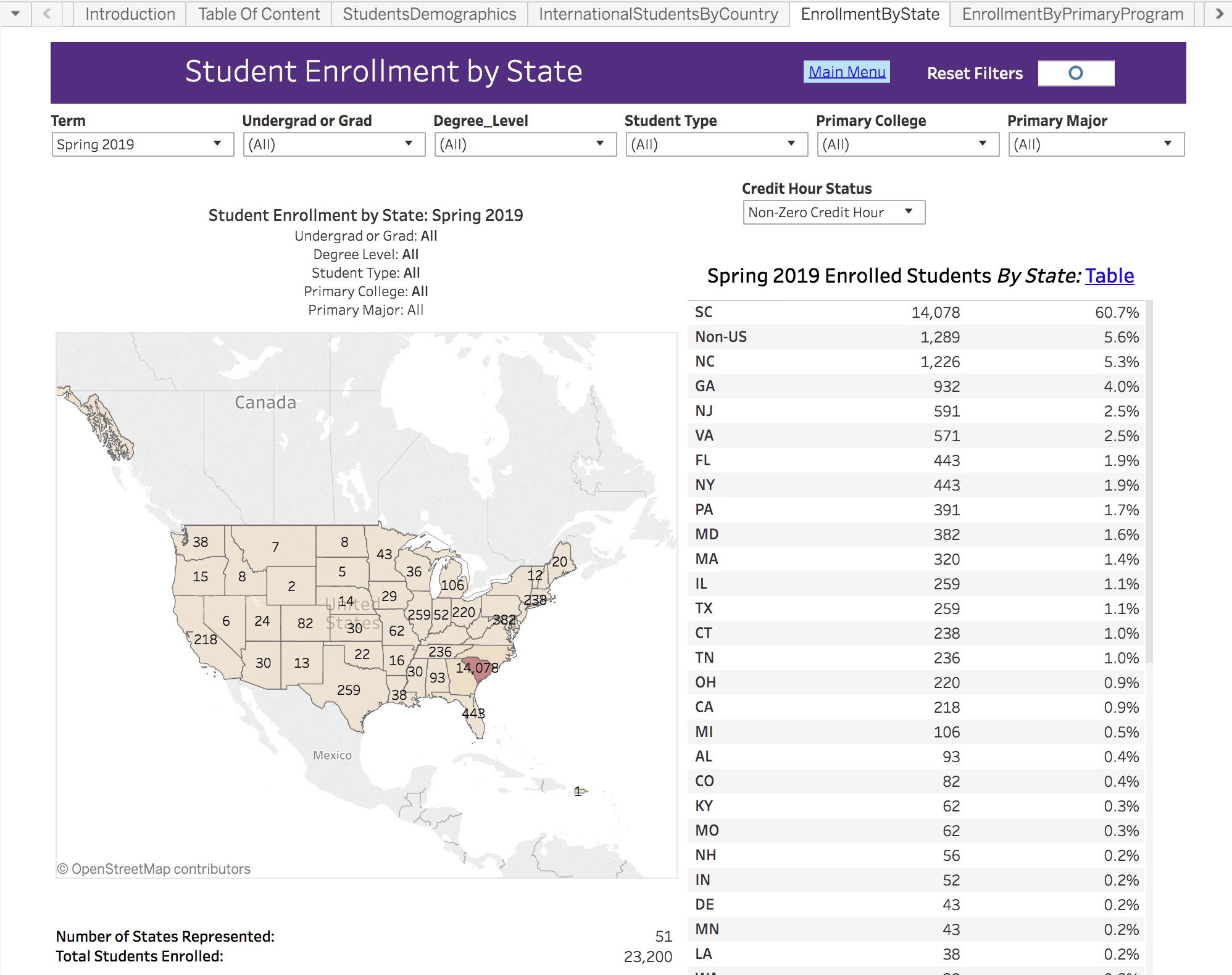Click SC percentage 60.7%

[x=1117, y=312]
